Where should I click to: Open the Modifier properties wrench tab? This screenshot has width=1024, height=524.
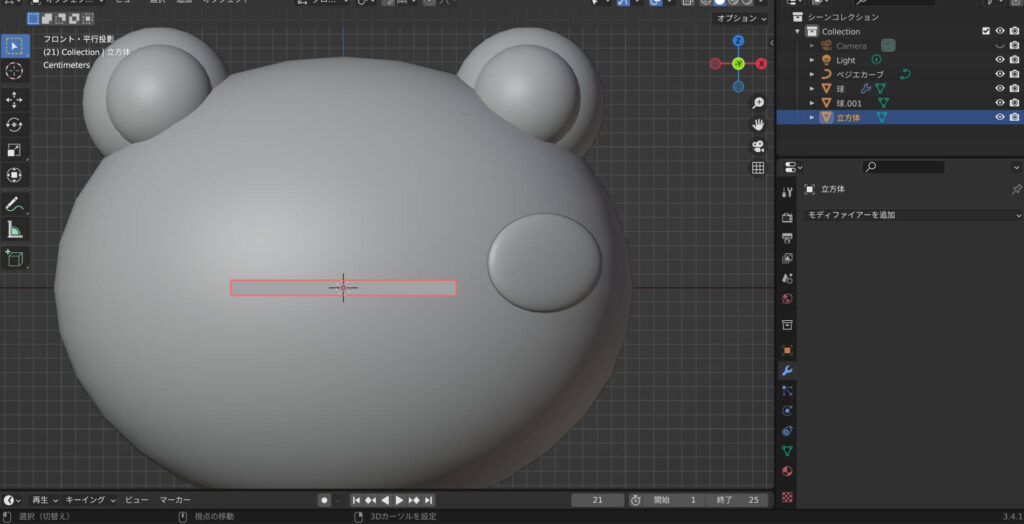coord(787,371)
